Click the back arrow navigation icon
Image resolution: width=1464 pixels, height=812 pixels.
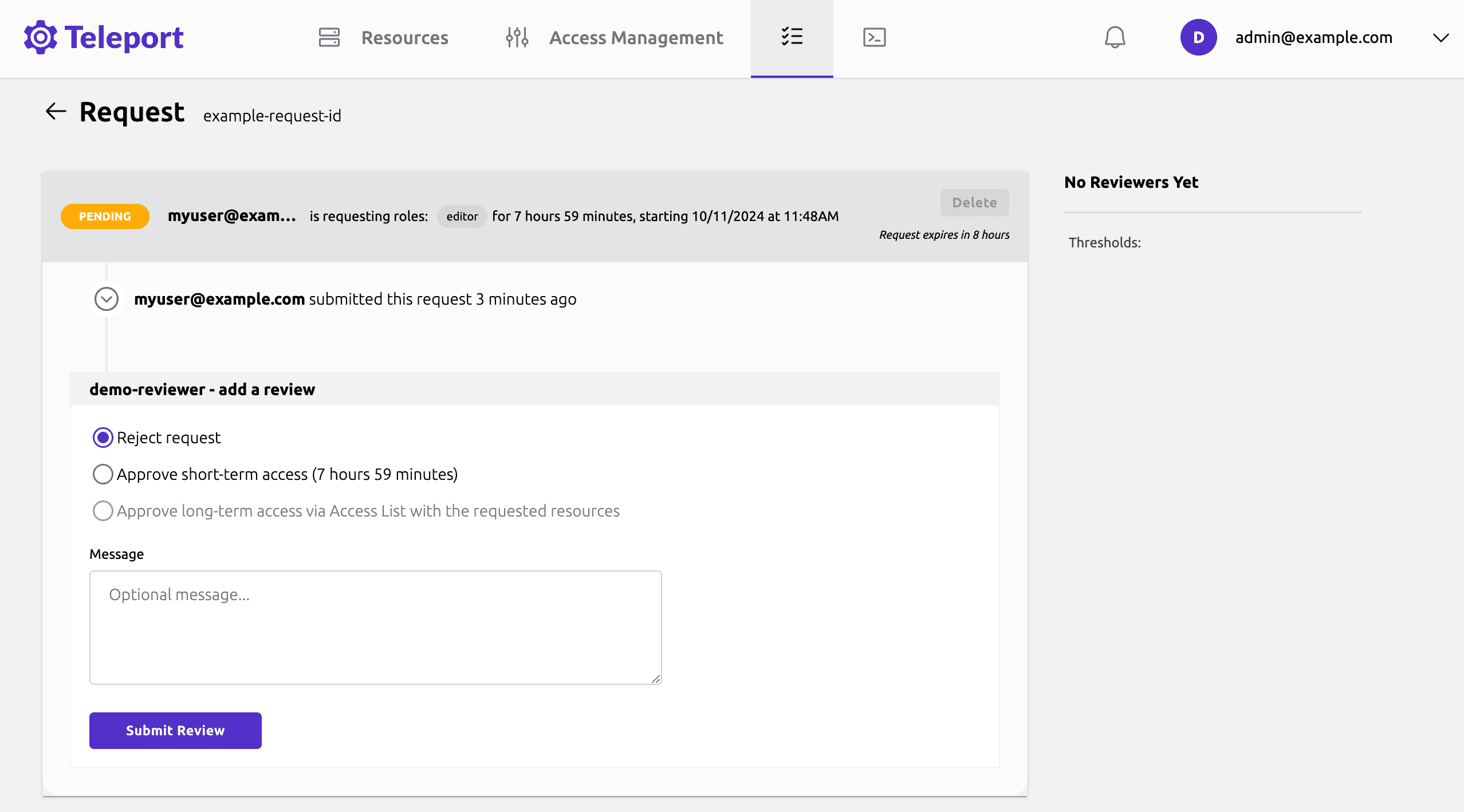point(55,111)
